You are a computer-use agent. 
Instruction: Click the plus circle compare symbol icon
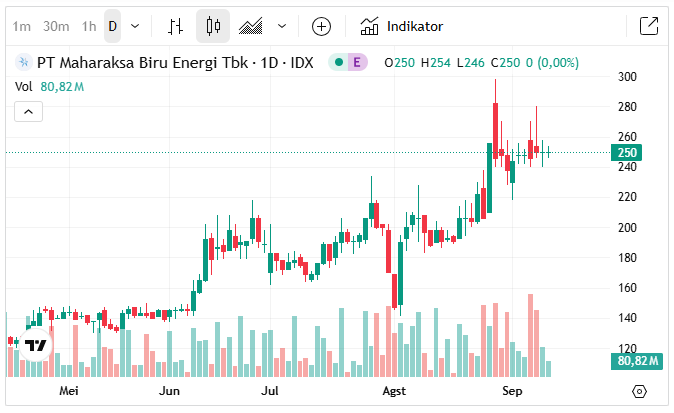pos(321,26)
